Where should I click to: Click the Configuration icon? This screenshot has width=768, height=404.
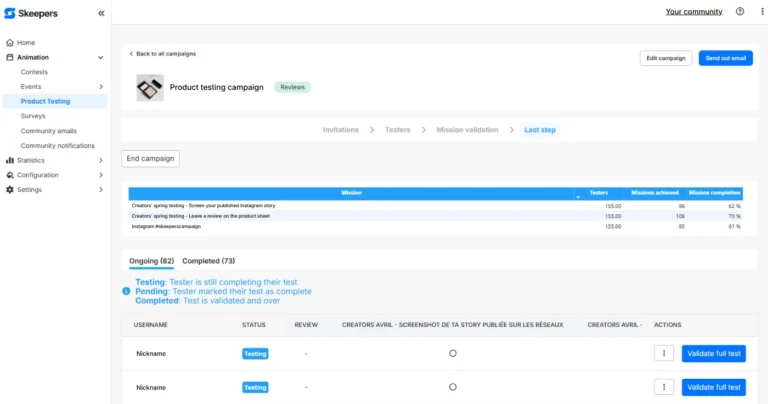[10, 175]
